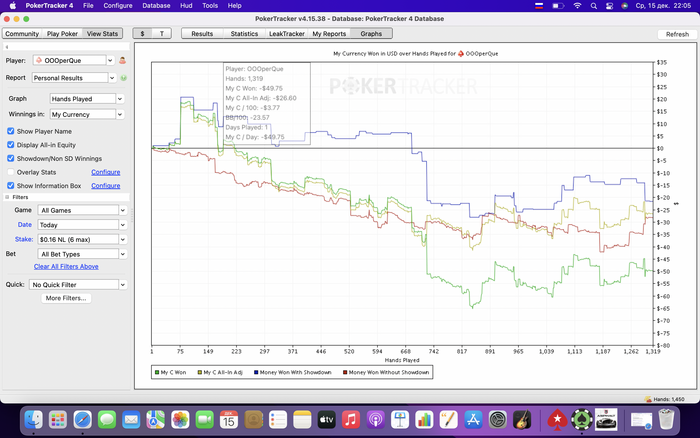Open the Play Poker tab
This screenshot has height=438, width=700.
pos(62,33)
